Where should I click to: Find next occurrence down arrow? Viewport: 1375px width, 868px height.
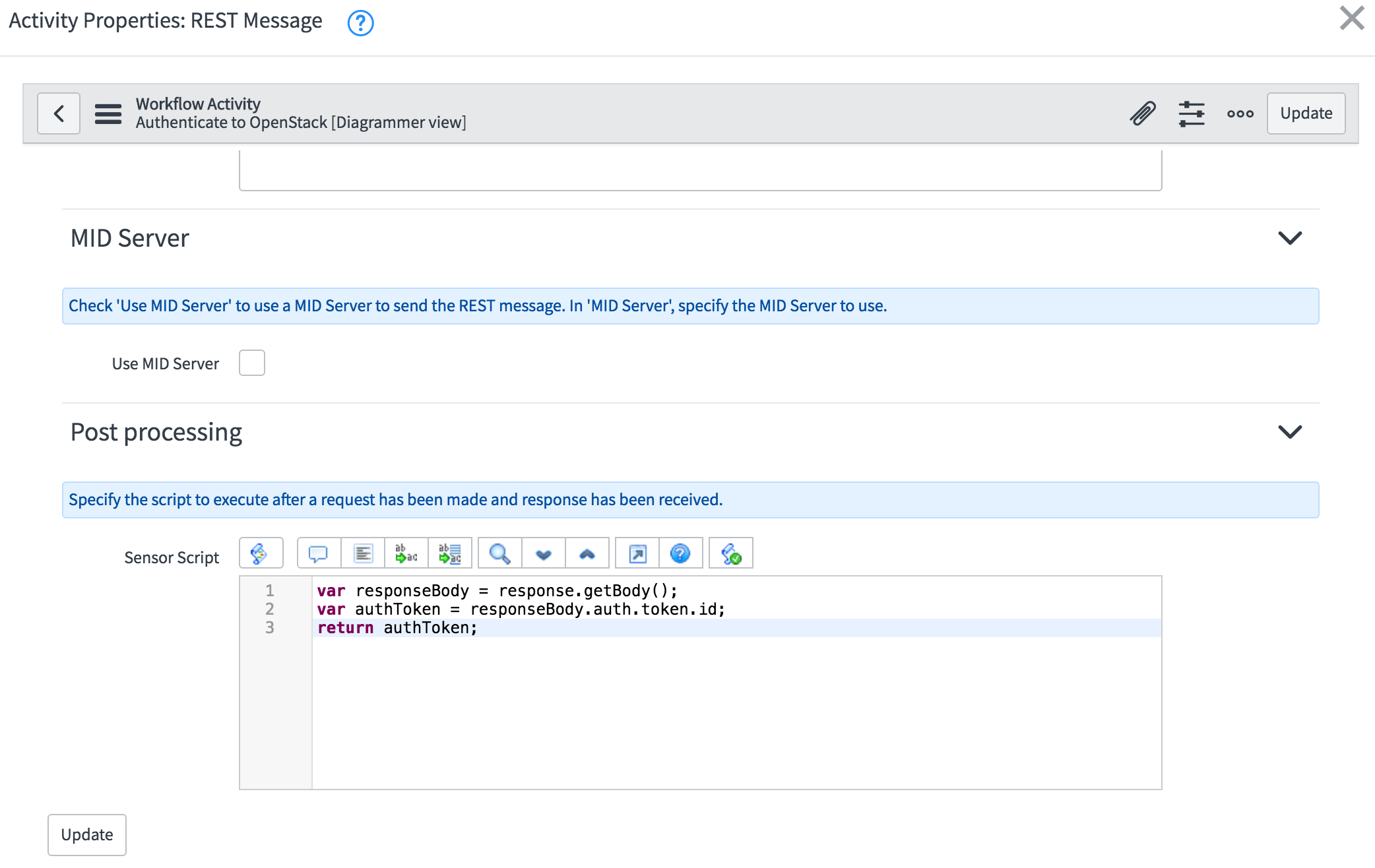point(544,553)
